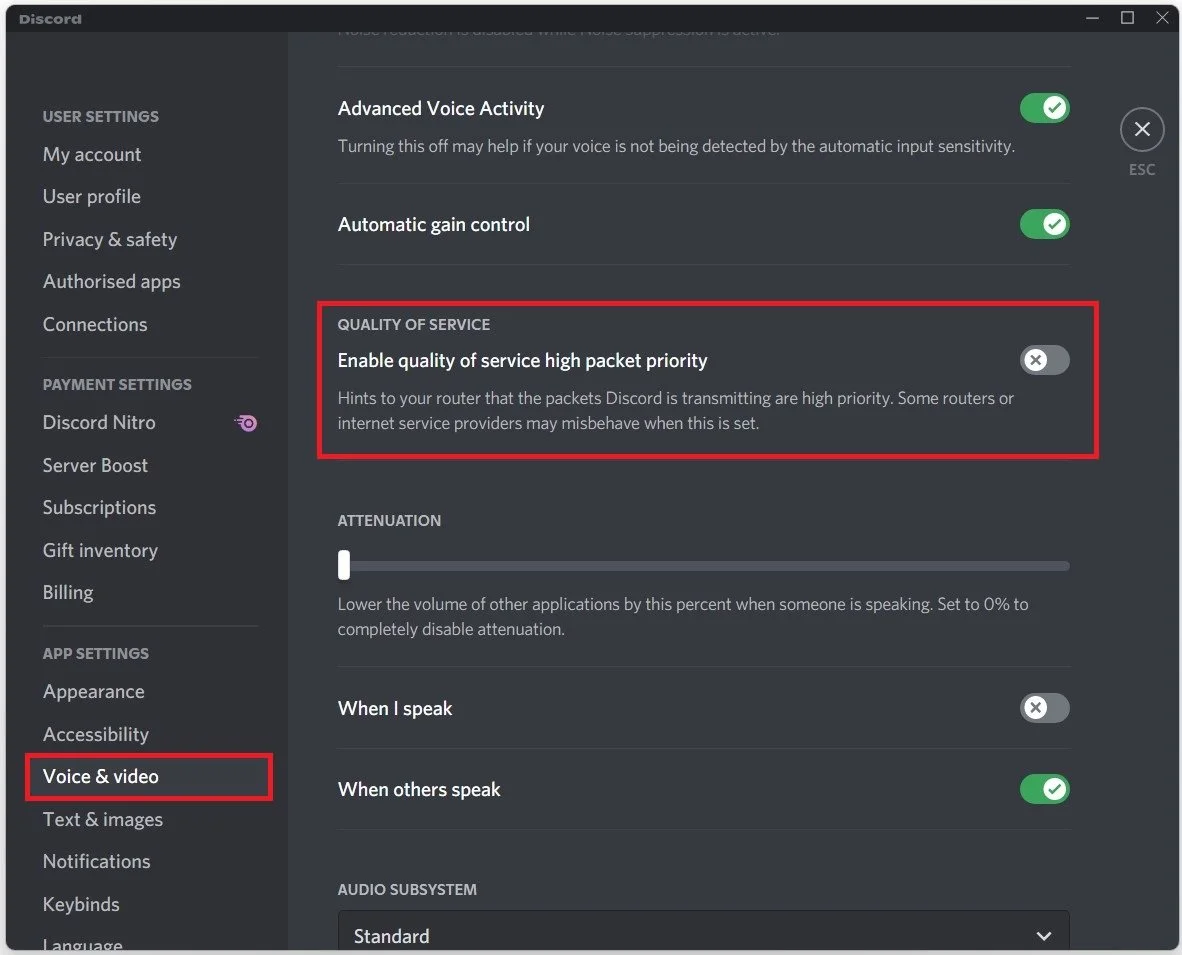The height and width of the screenshot is (955, 1182).
Task: Maximize the Discord window
Action: [x=1127, y=17]
